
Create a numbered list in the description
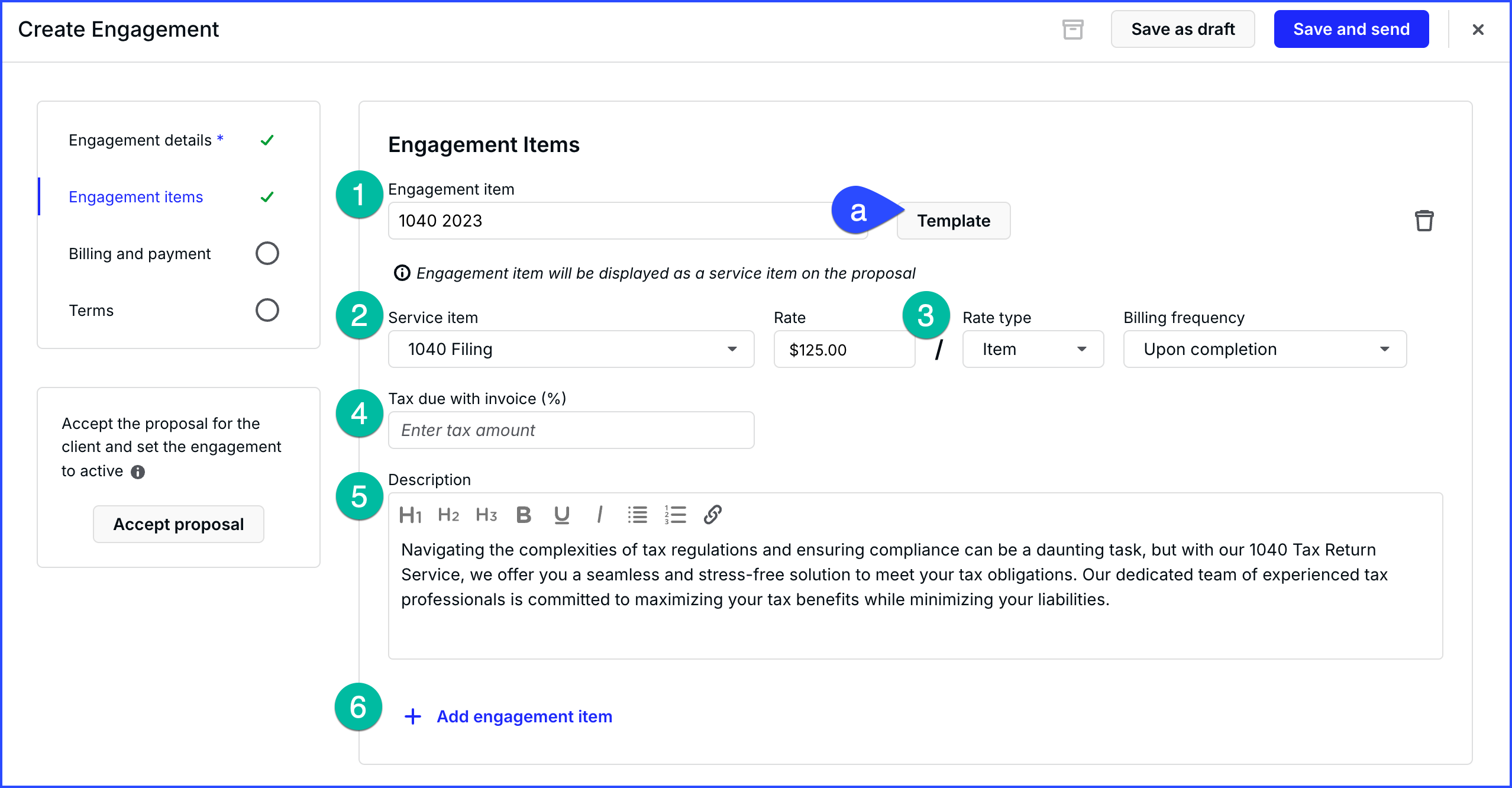(x=674, y=514)
